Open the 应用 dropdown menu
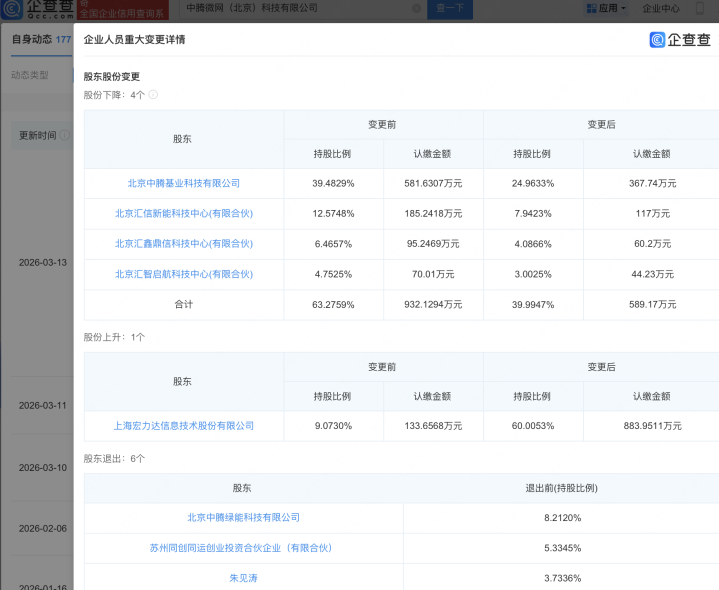Image resolution: width=719 pixels, height=590 pixels. point(612,8)
